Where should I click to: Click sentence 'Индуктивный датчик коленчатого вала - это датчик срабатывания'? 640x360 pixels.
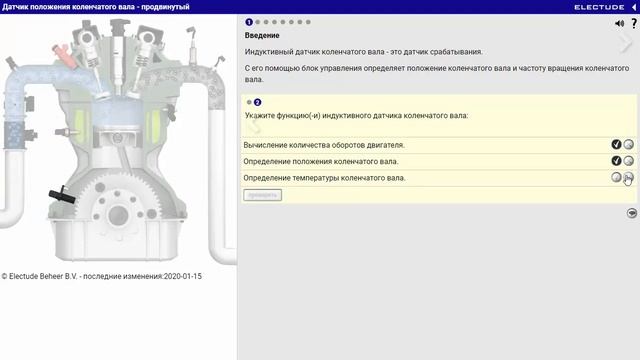tap(363, 52)
